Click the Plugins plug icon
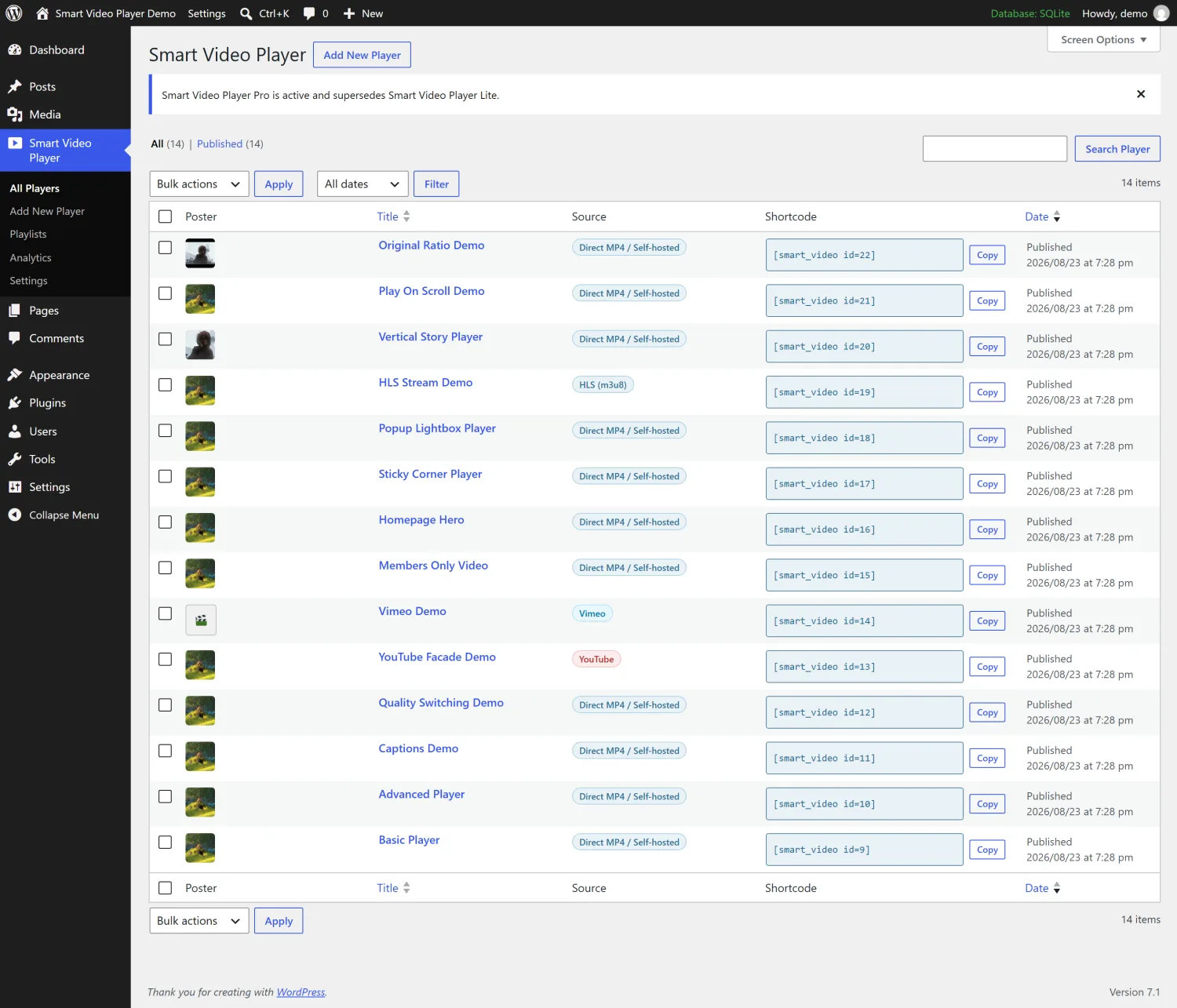The image size is (1177, 1008). (x=15, y=403)
